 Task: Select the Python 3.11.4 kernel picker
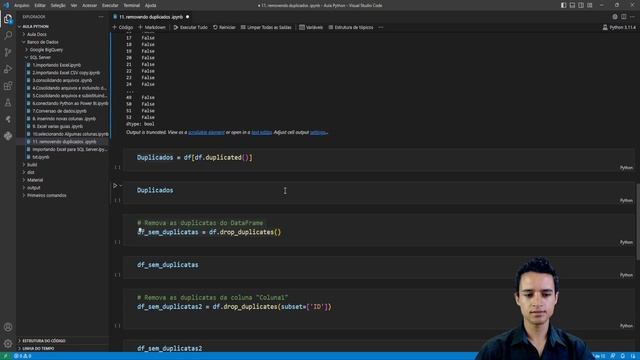point(619,27)
